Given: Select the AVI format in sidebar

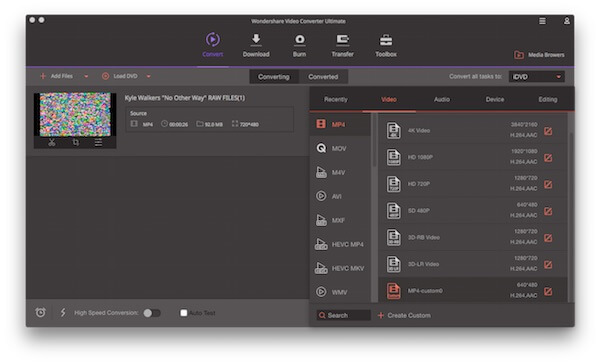Looking at the screenshot, I should pos(340,196).
